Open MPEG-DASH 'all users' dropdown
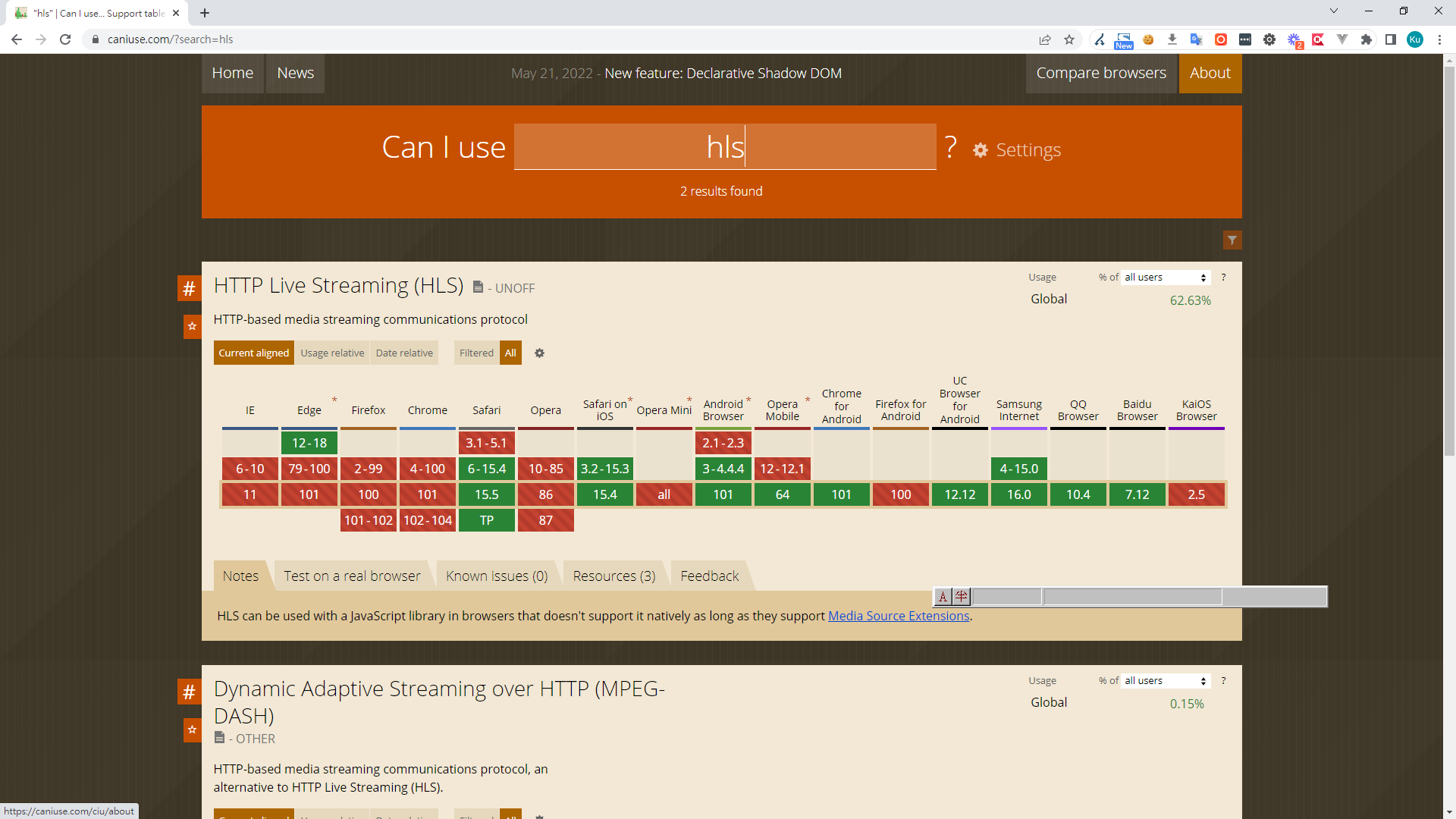 click(1166, 681)
